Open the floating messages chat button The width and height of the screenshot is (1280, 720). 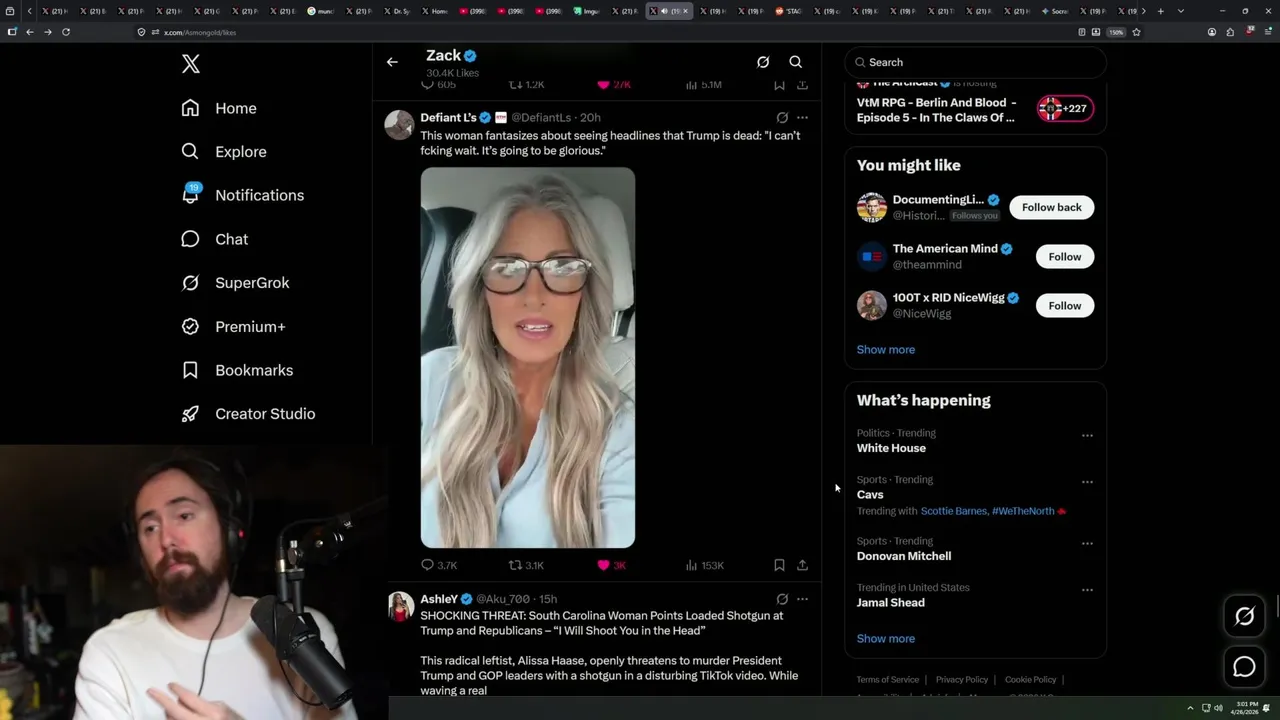tap(1244, 667)
